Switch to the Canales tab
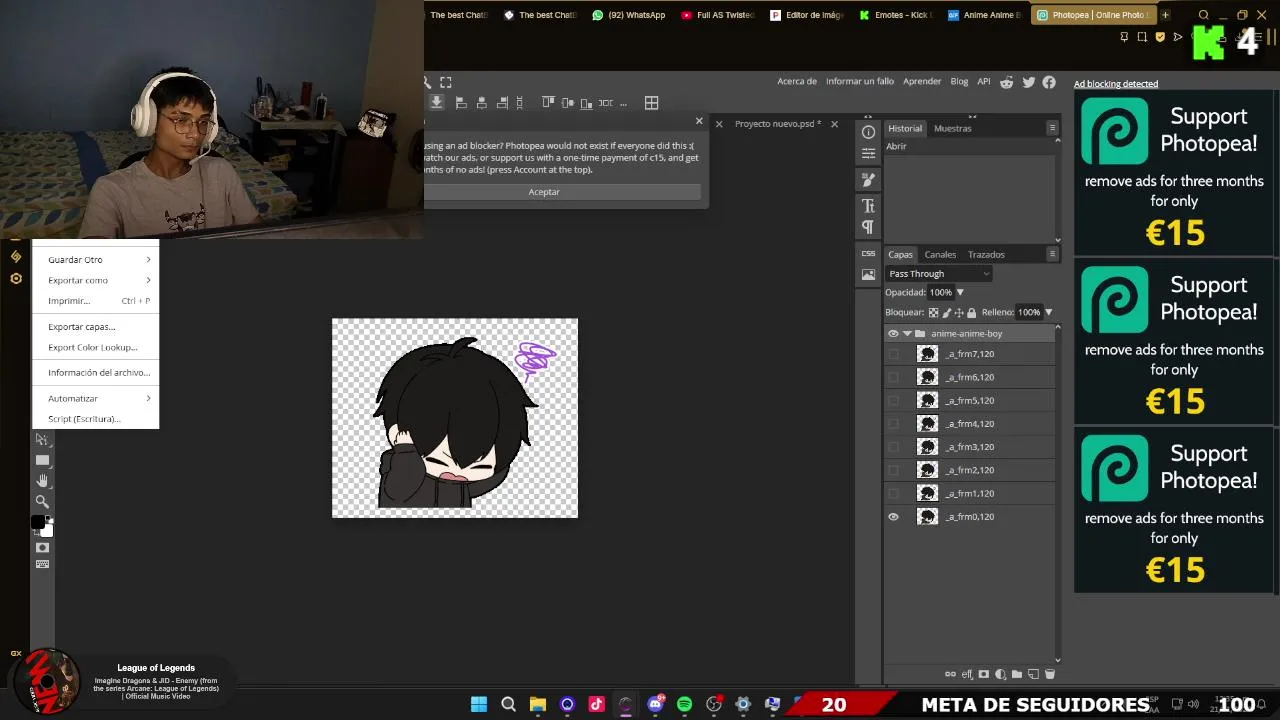This screenshot has width=1280, height=720. [940, 254]
